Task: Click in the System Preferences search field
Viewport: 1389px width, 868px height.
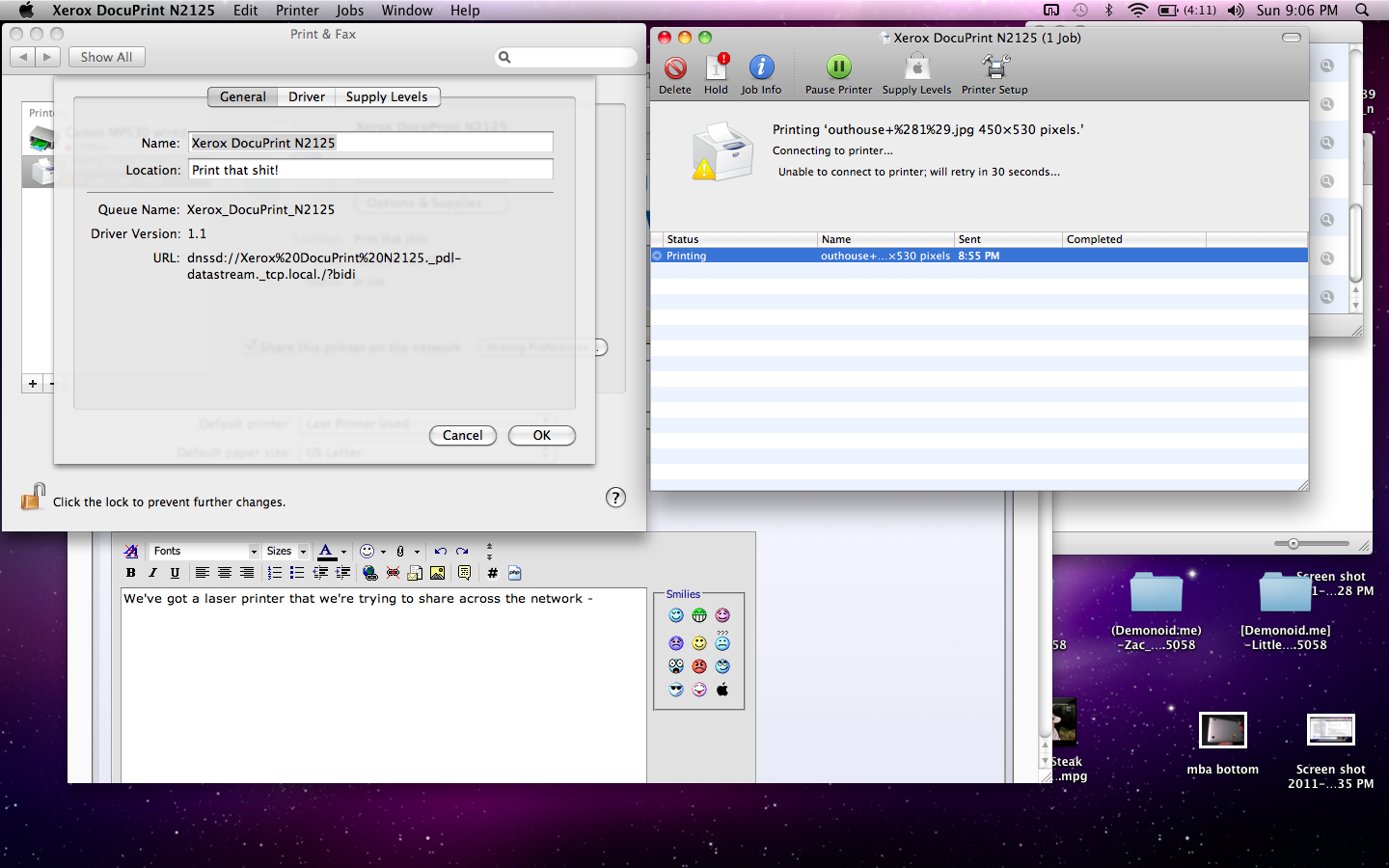Action: [x=567, y=57]
